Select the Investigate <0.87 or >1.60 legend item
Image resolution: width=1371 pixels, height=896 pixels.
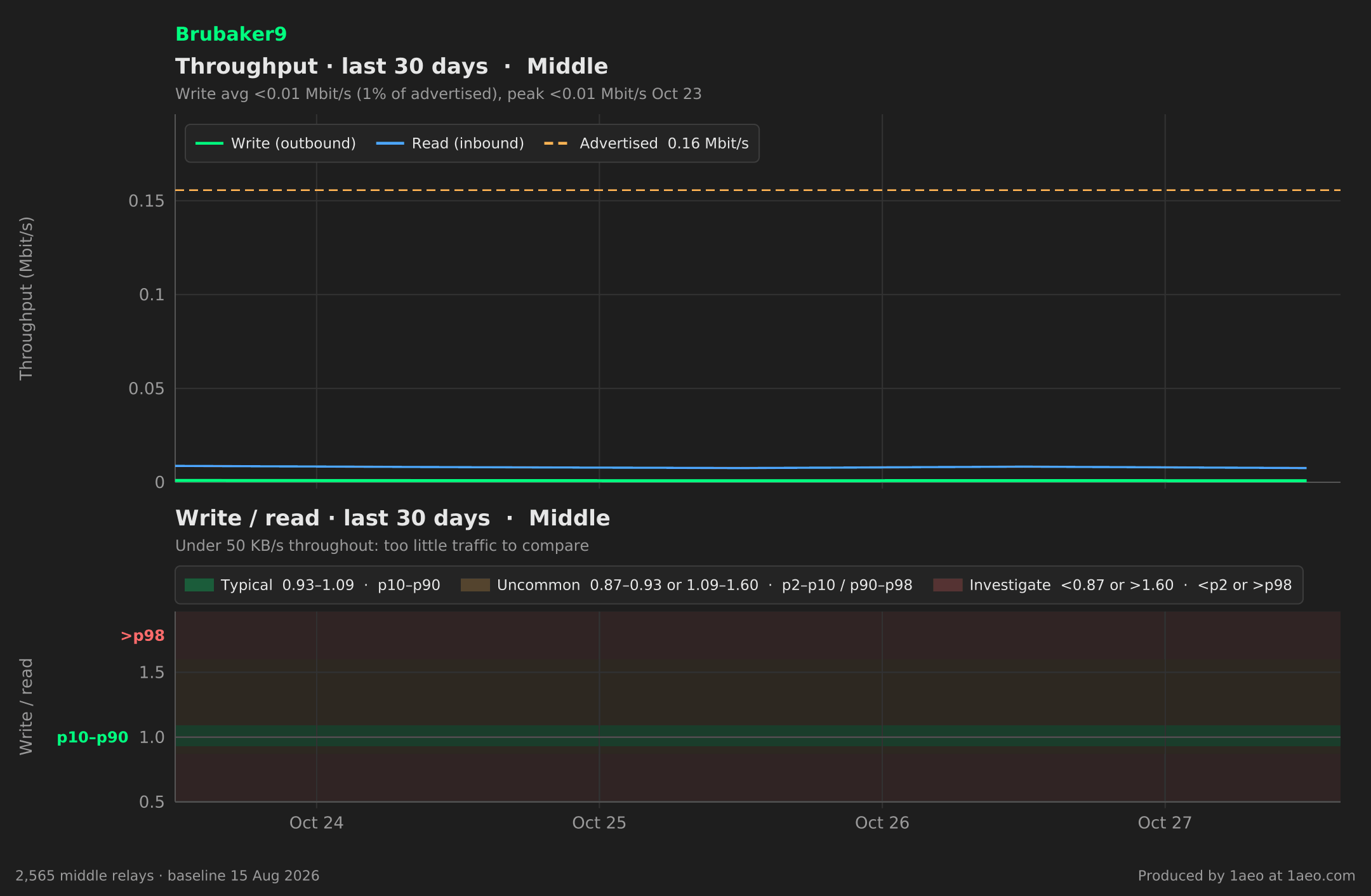1113,585
